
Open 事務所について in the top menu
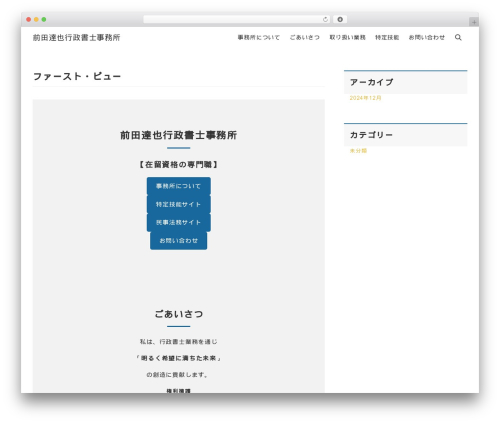(x=259, y=37)
